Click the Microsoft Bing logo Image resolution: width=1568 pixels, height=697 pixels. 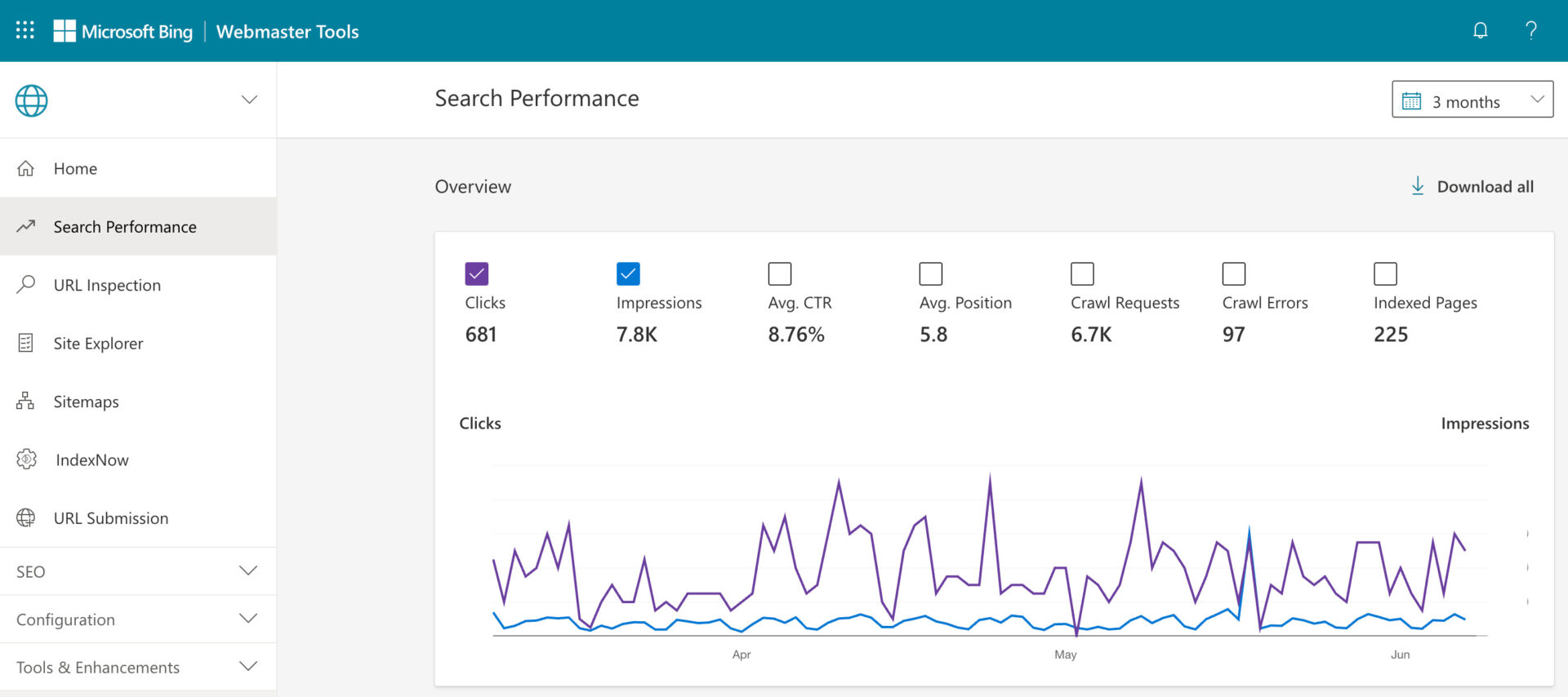click(123, 31)
